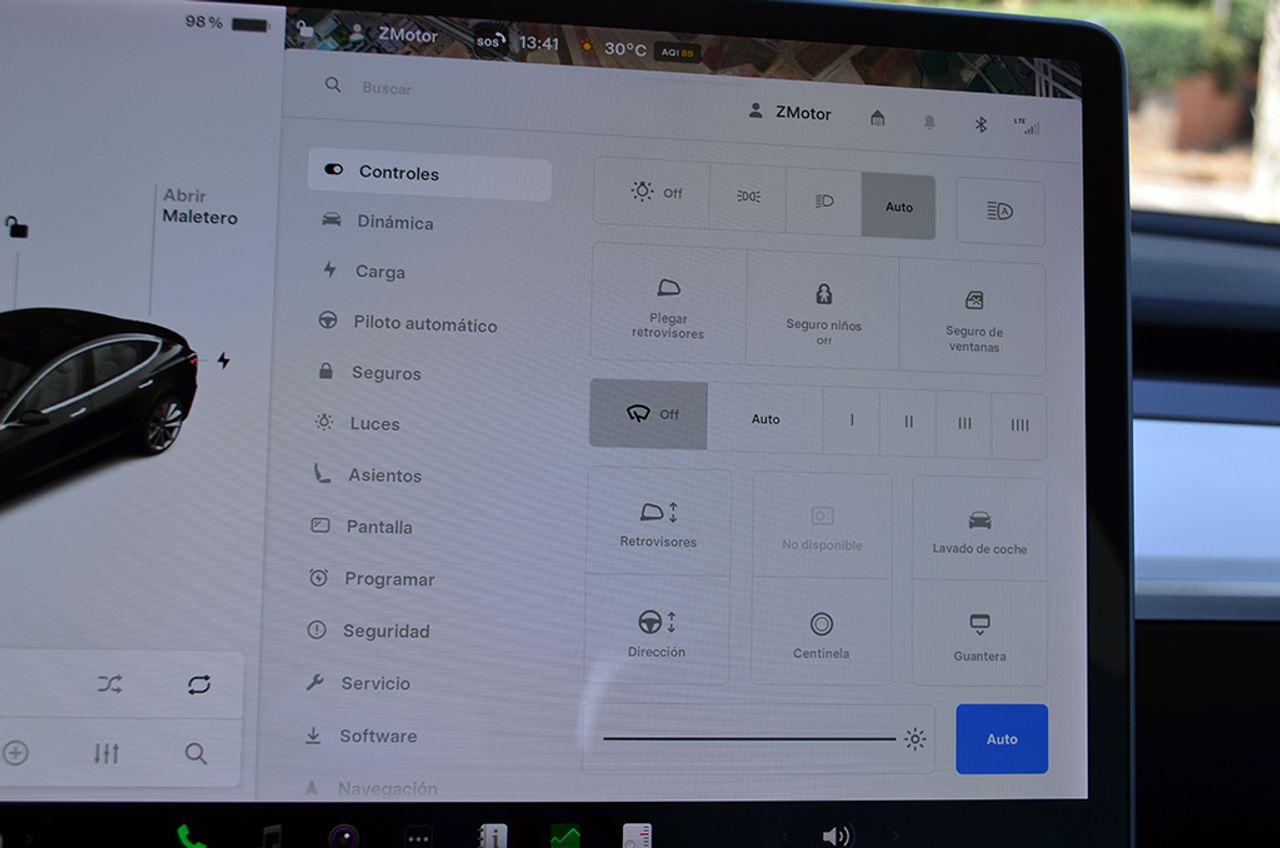Open the phone app in bottom bar
The height and width of the screenshot is (848, 1280).
[190, 836]
